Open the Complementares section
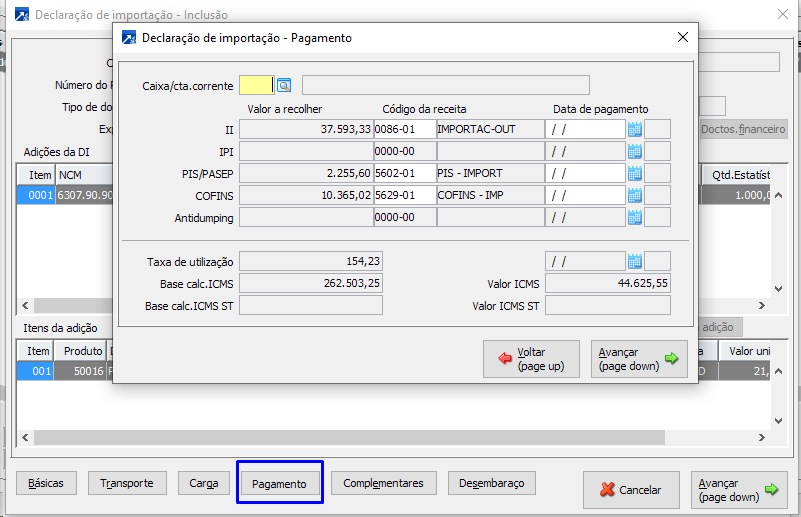The image size is (801, 517). click(384, 483)
